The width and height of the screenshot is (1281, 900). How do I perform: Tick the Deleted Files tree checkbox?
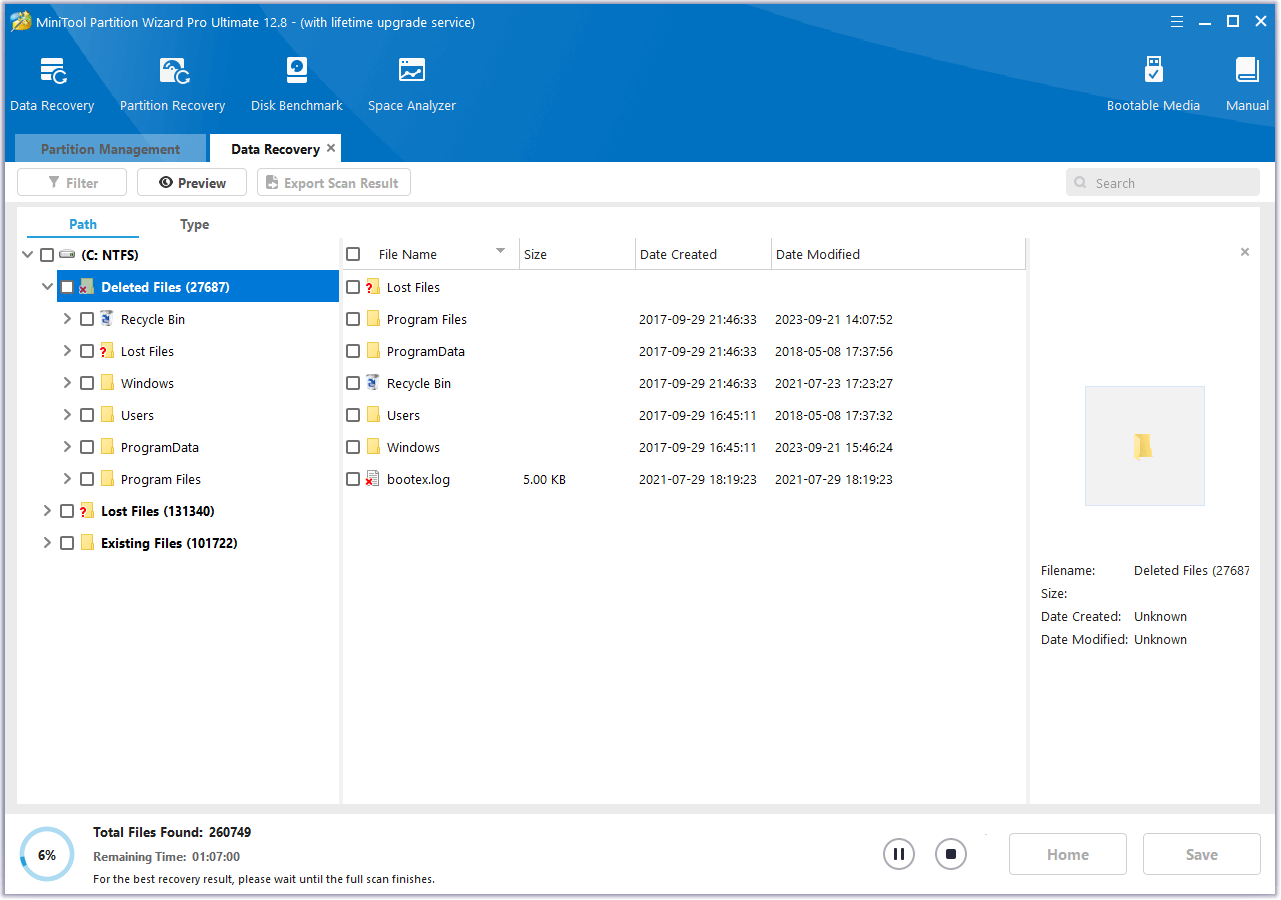point(67,287)
